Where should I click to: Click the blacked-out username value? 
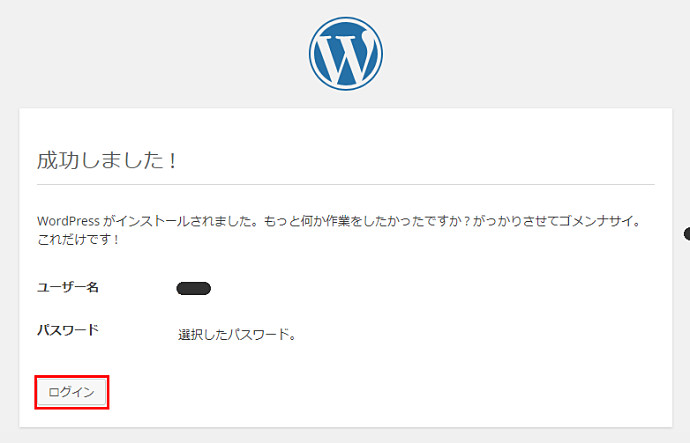(193, 289)
